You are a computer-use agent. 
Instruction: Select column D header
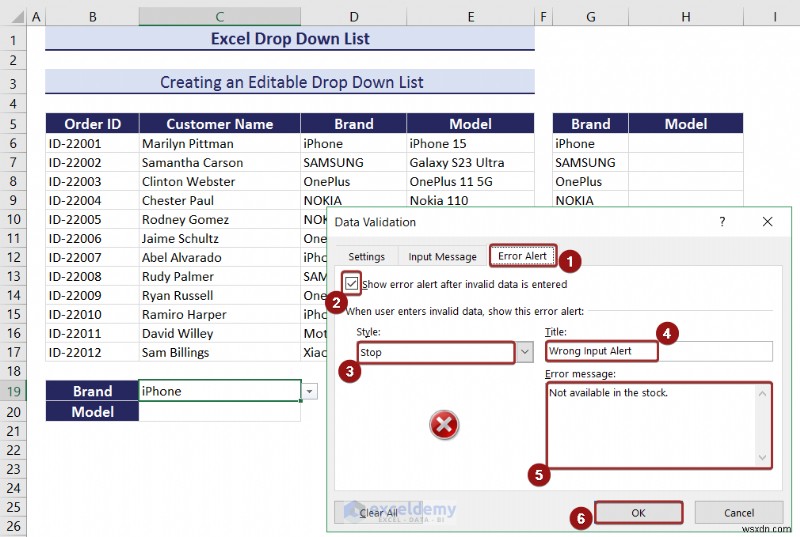click(354, 17)
